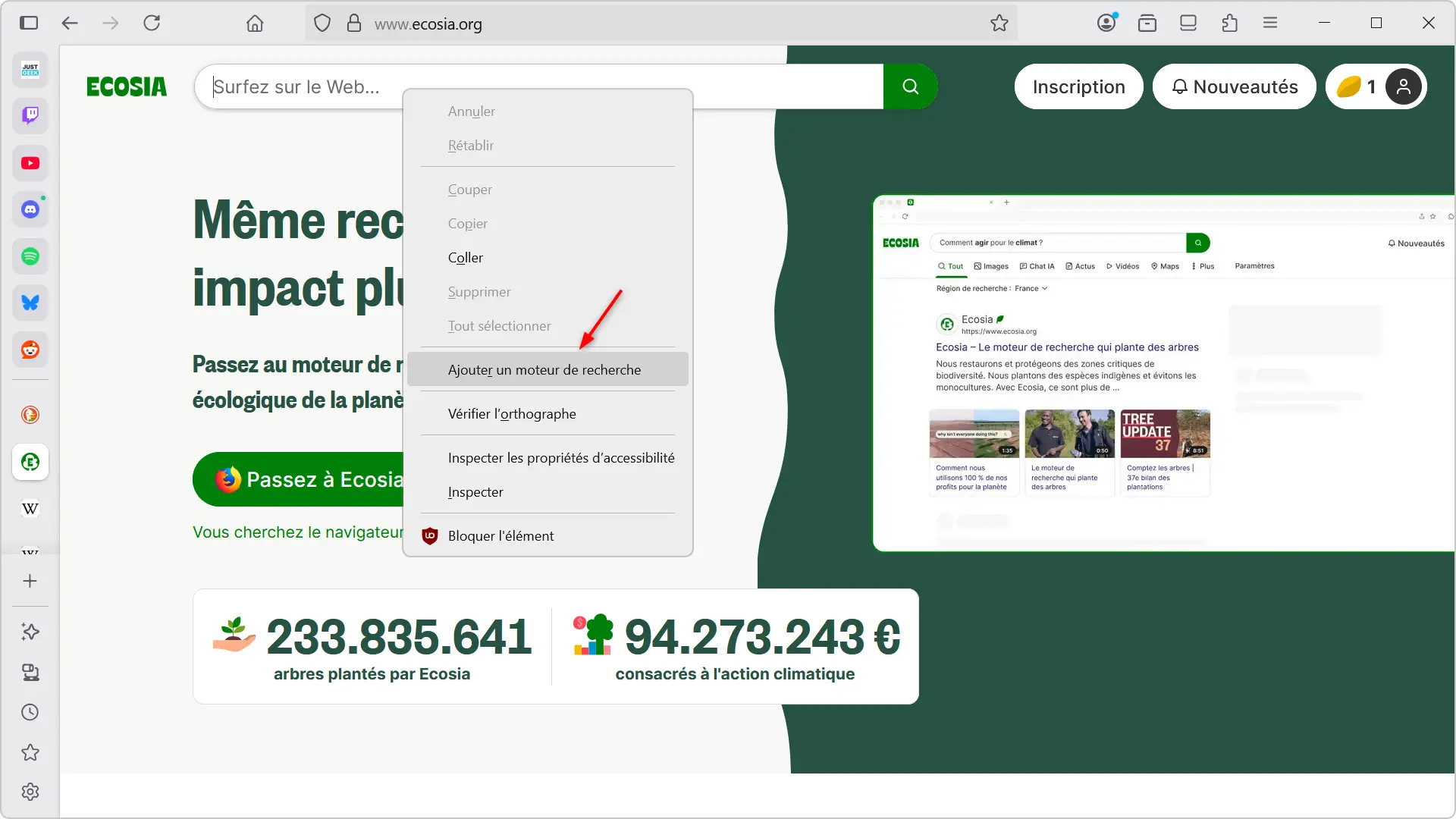Open Just Geek sidebar shortcut

point(30,70)
